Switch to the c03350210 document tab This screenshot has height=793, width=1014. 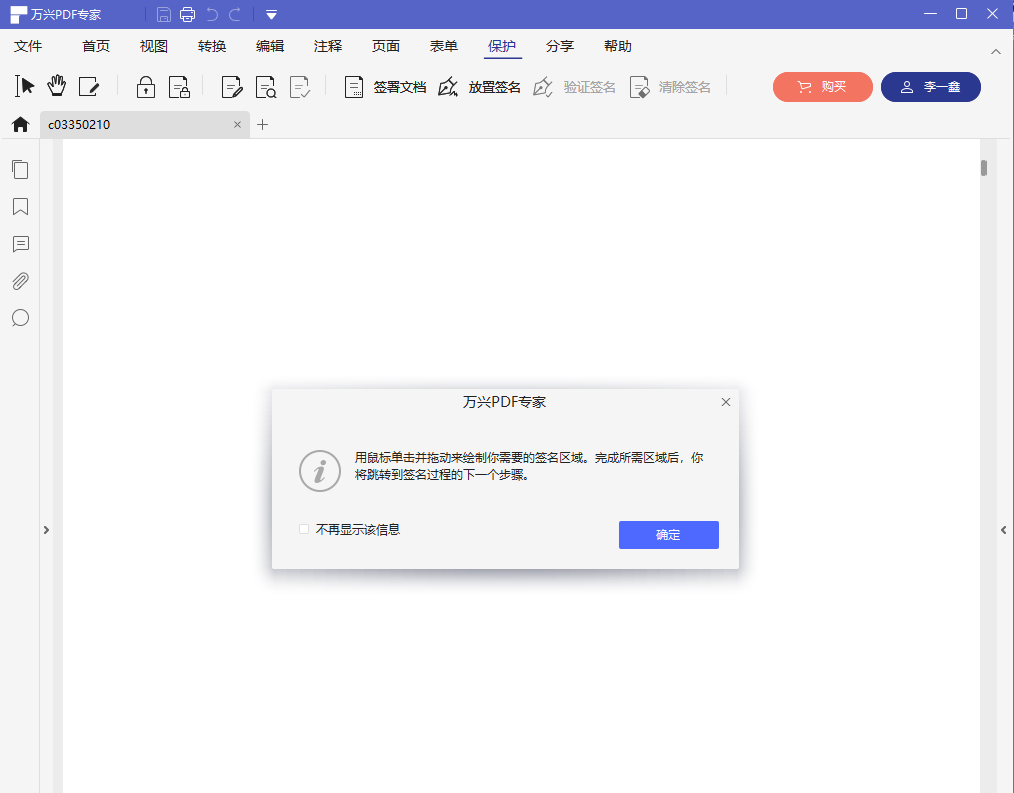(x=145, y=124)
